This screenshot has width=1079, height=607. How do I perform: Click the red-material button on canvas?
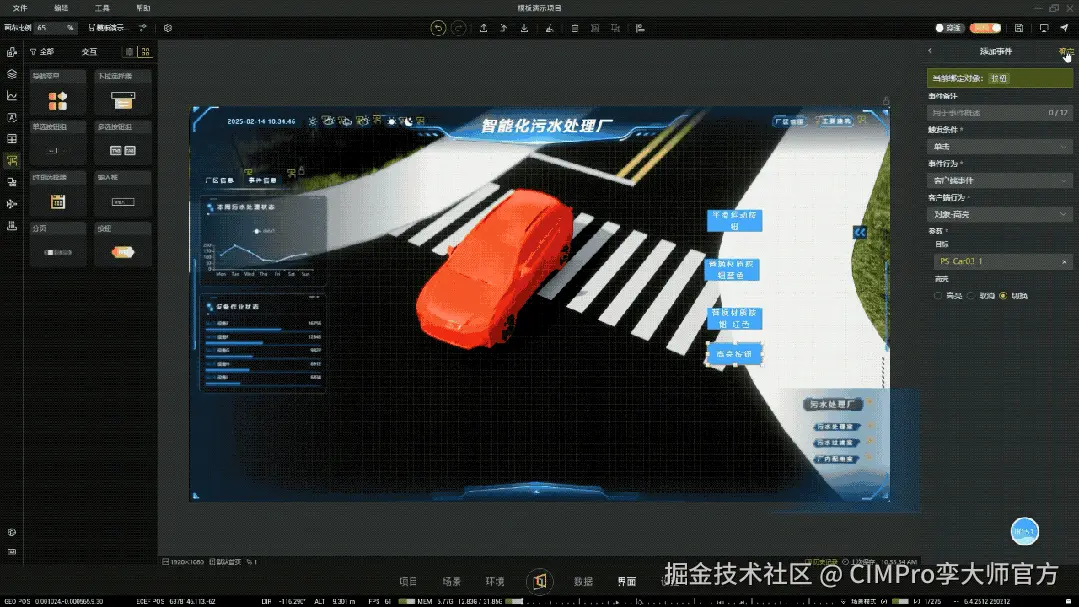click(x=734, y=318)
